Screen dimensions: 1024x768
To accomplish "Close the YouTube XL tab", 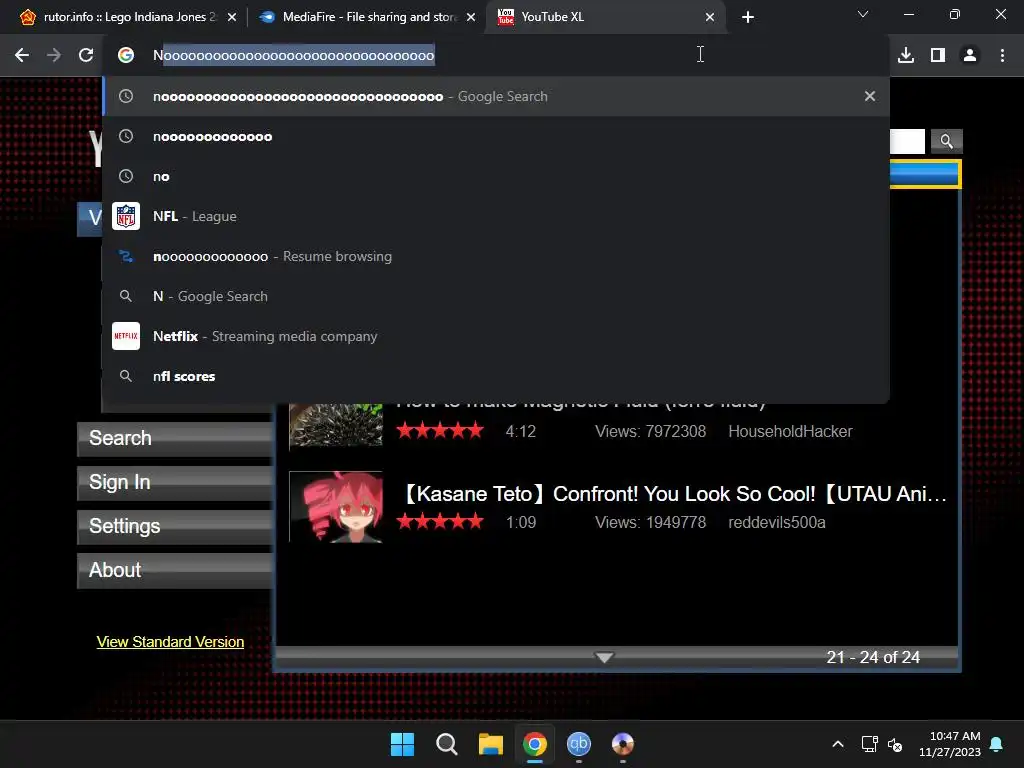I will (710, 17).
